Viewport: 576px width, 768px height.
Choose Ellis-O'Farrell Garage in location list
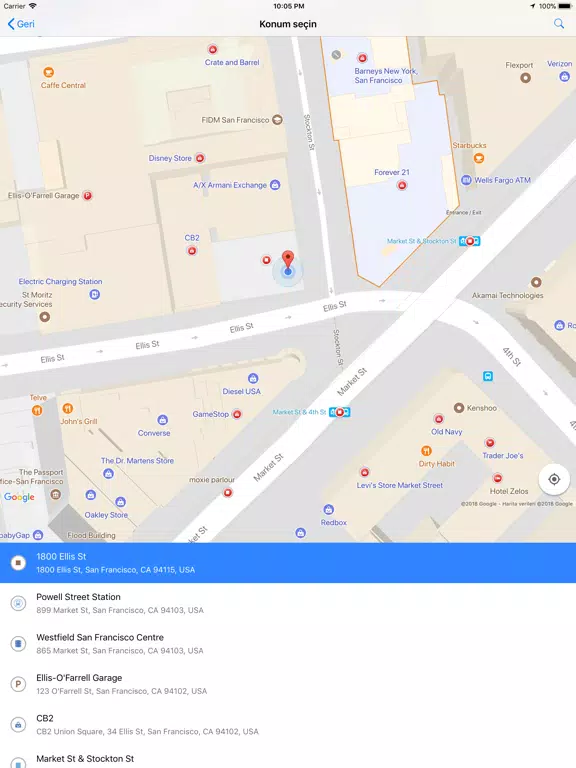(x=288, y=684)
